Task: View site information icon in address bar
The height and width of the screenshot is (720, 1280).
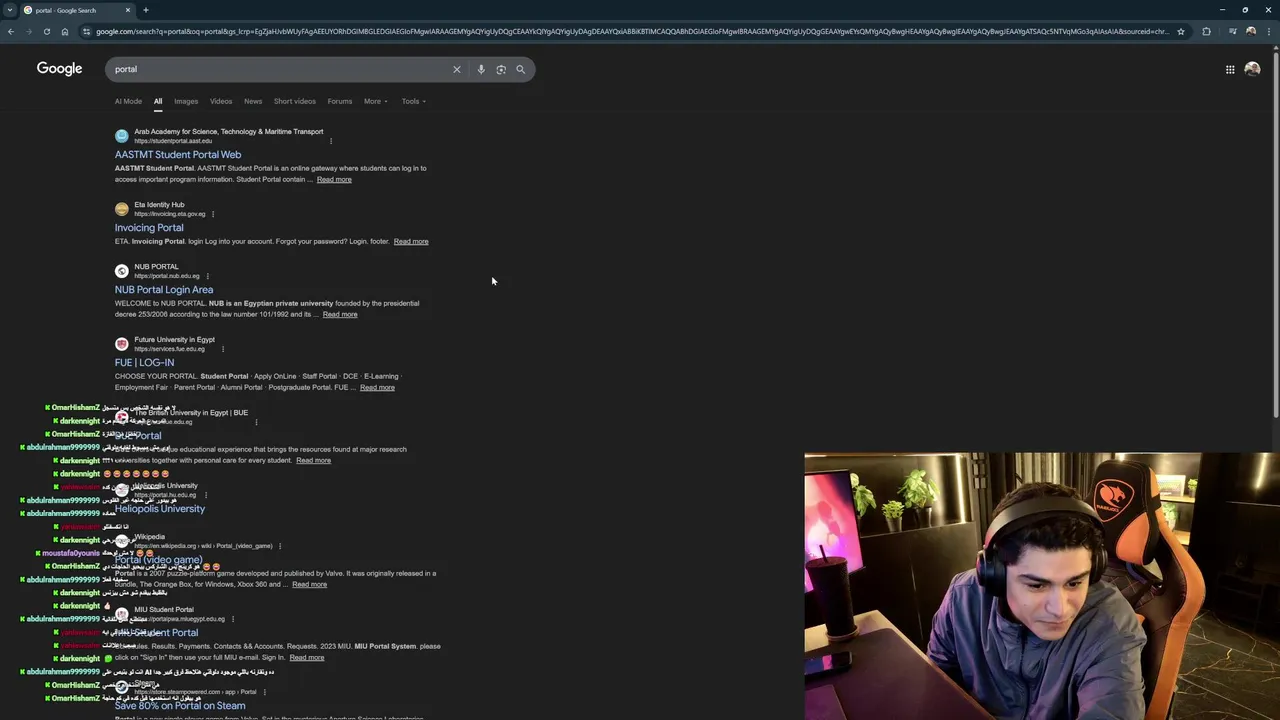Action: (87, 31)
